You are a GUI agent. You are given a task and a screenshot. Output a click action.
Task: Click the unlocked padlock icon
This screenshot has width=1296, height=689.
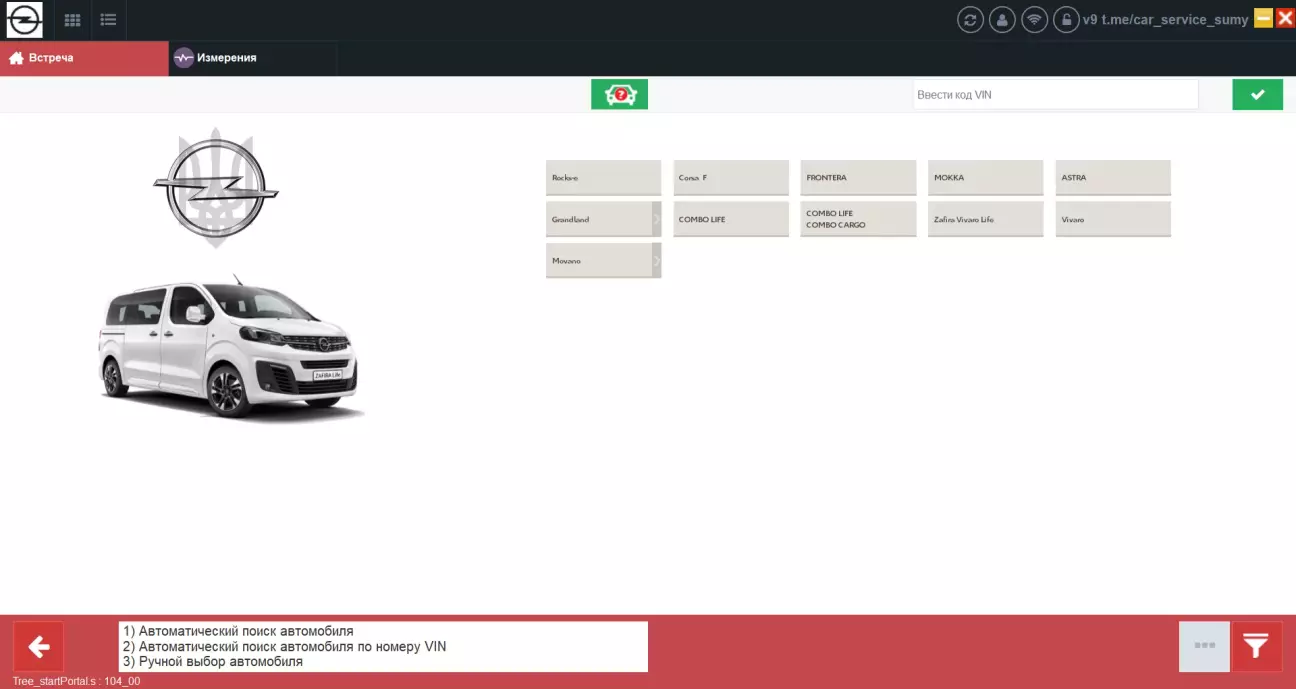[x=1066, y=20]
